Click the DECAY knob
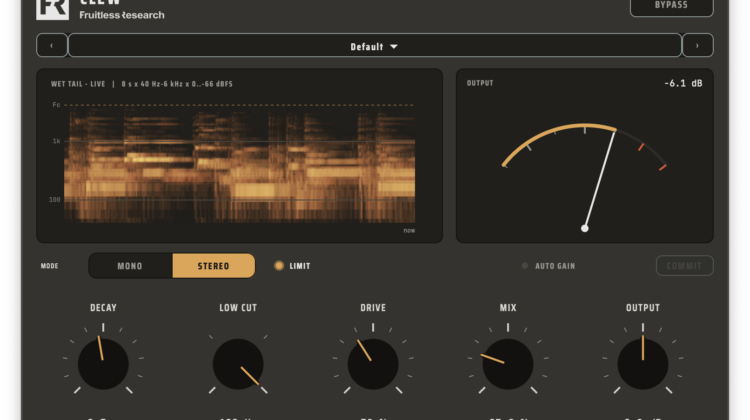This screenshot has height=420, width=750. coord(103,364)
